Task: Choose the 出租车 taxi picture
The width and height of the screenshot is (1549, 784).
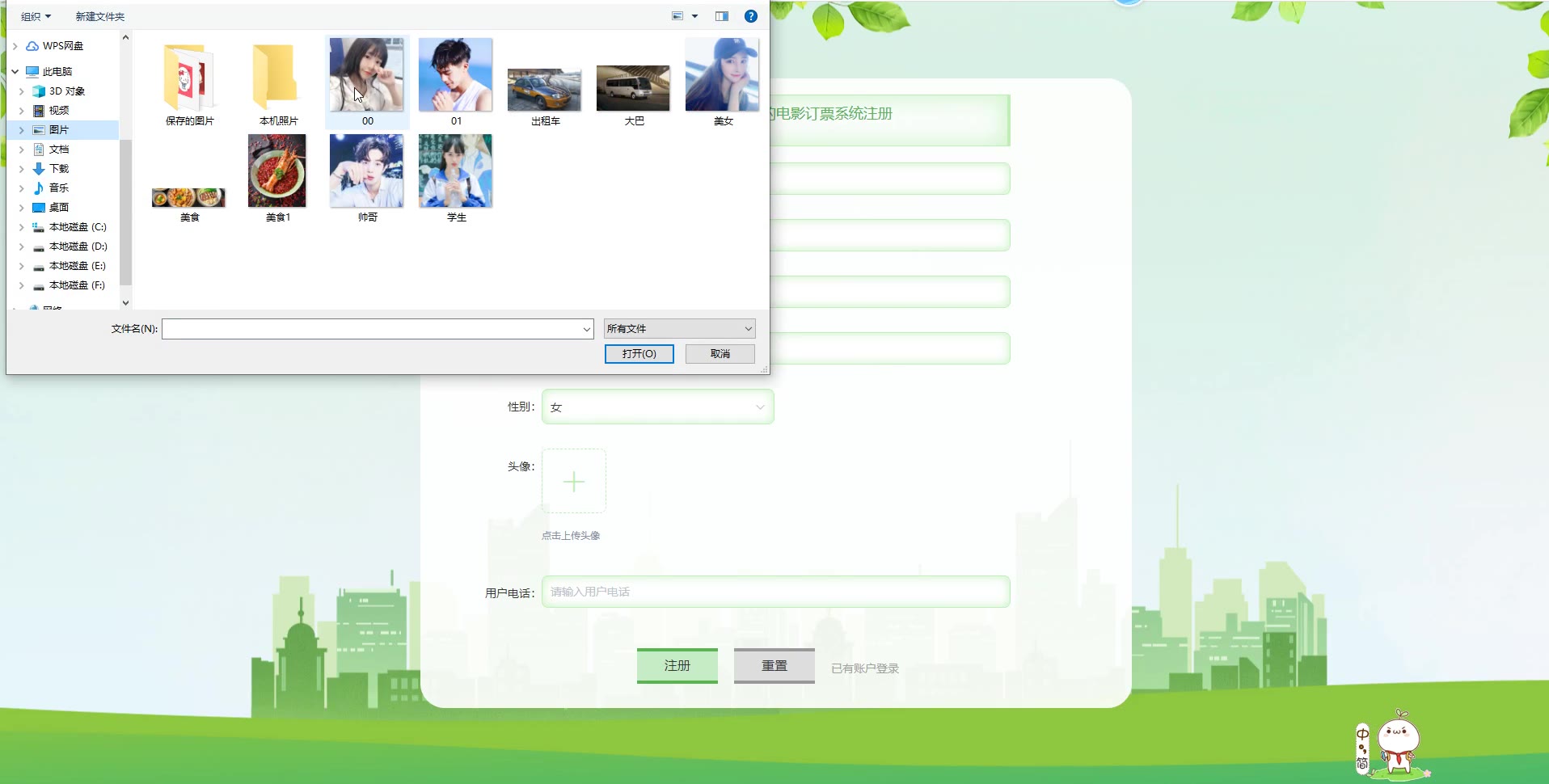Action: tap(545, 95)
